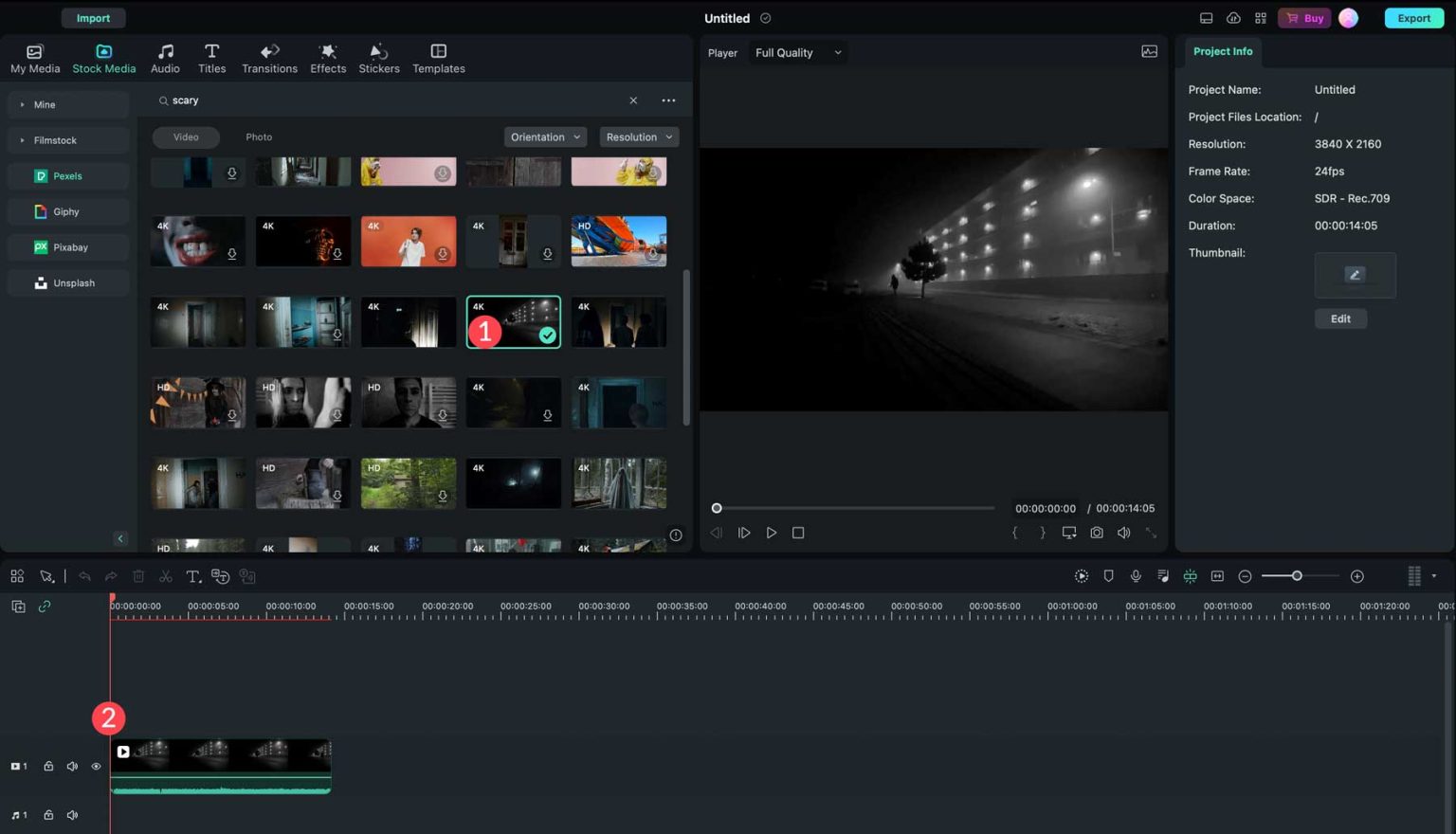Image resolution: width=1456 pixels, height=834 pixels.
Task: Select the downloaded scary clip thumbnail
Action: (513, 321)
